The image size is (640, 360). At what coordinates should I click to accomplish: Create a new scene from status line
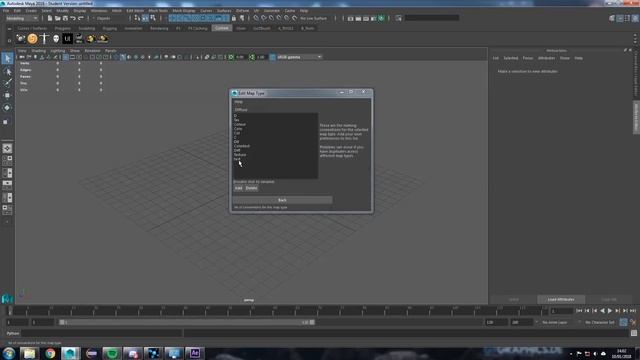click(x=50, y=18)
